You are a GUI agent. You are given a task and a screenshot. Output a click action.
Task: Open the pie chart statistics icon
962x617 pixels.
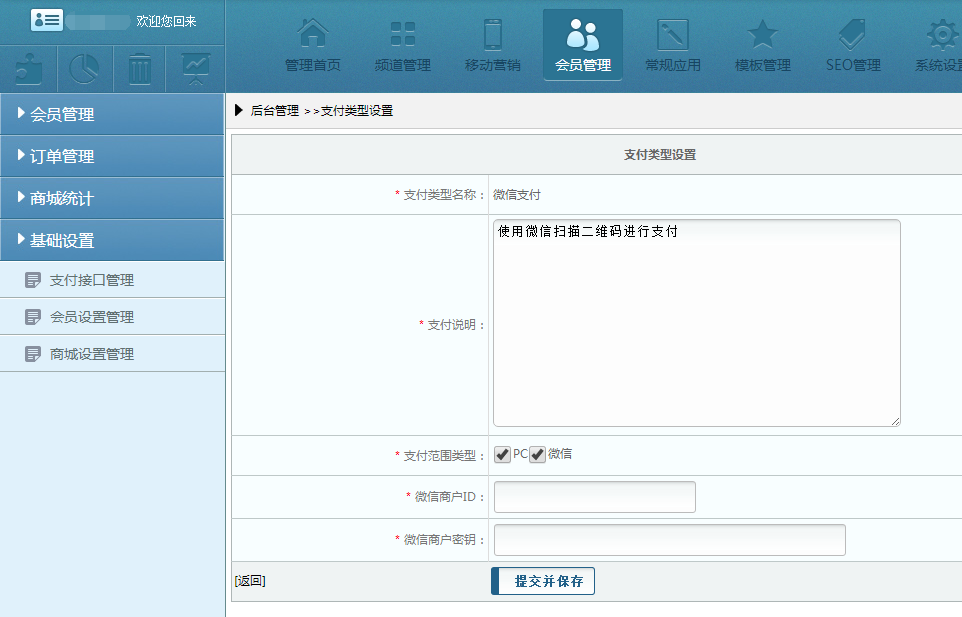[84, 69]
